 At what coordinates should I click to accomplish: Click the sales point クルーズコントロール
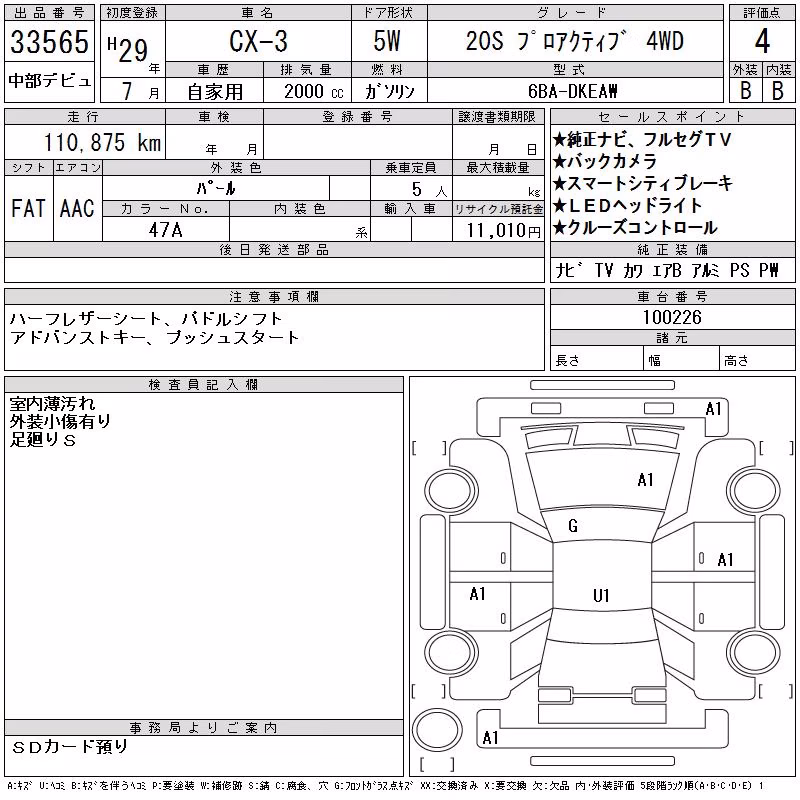(x=635, y=228)
